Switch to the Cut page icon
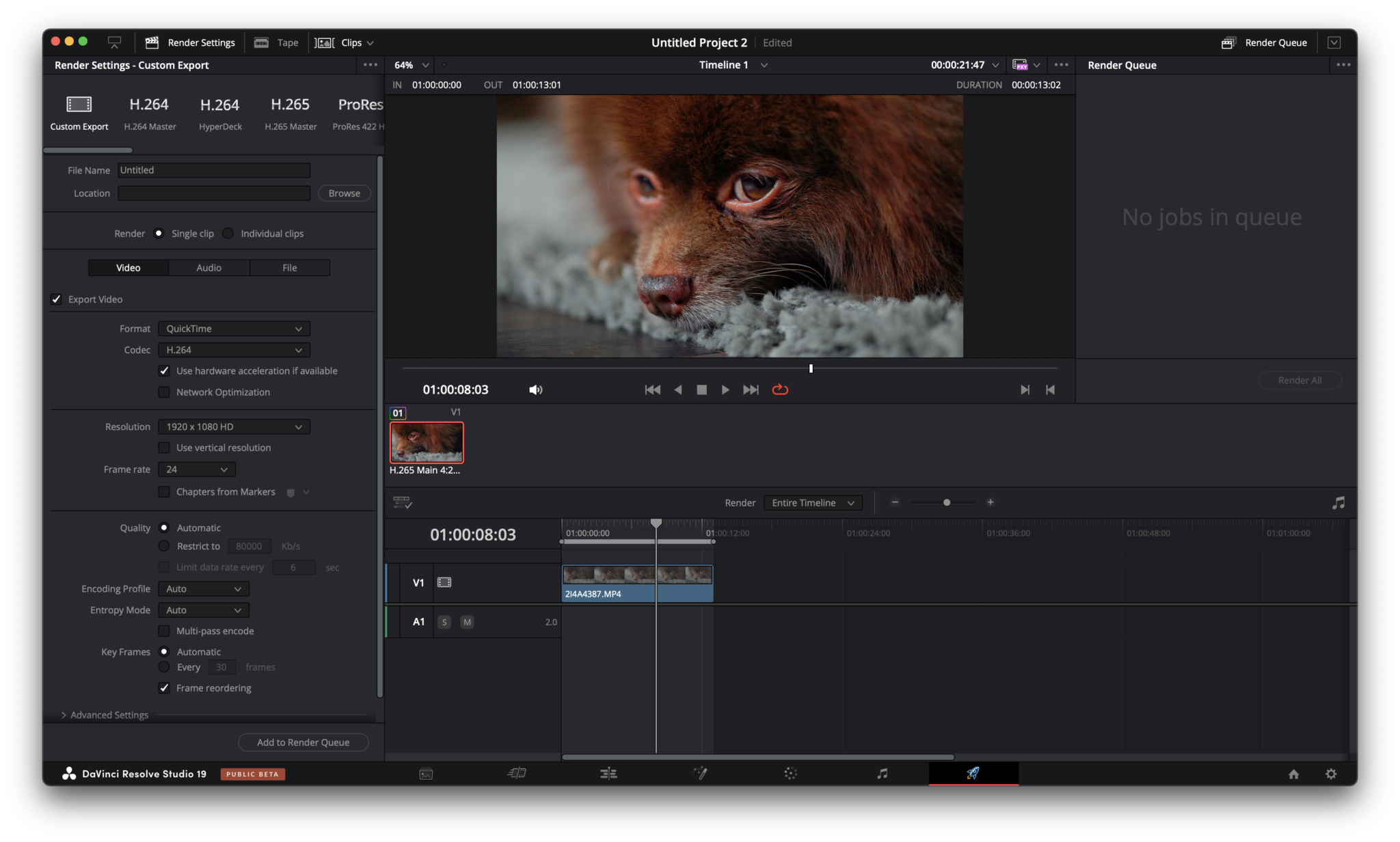The image size is (1400, 842). click(x=517, y=773)
